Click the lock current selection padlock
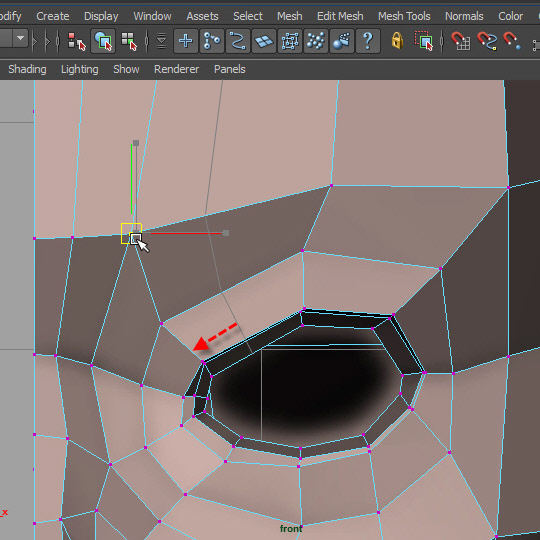 click(397, 41)
